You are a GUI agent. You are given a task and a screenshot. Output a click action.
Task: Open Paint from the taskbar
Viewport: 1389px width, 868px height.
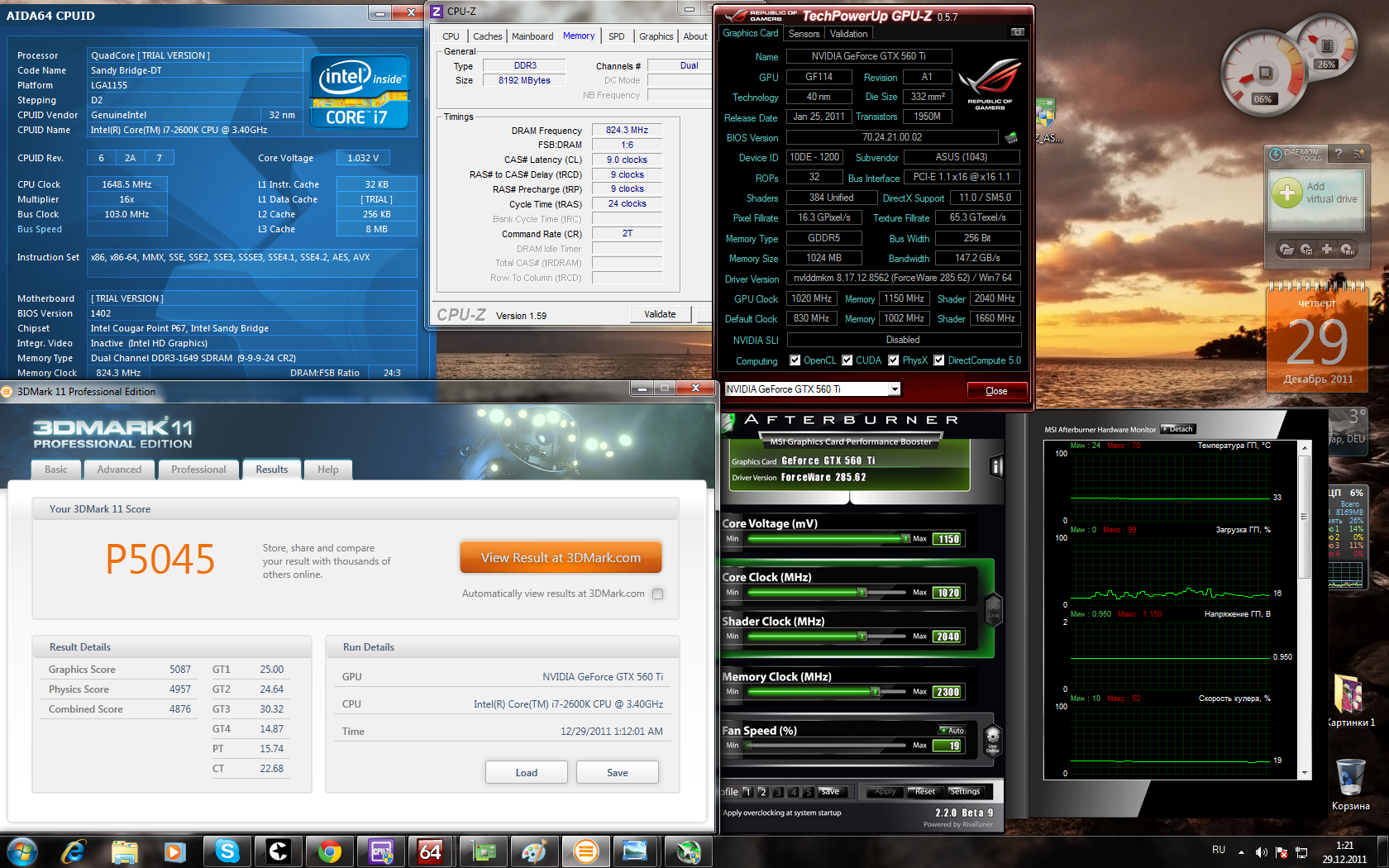[534, 851]
